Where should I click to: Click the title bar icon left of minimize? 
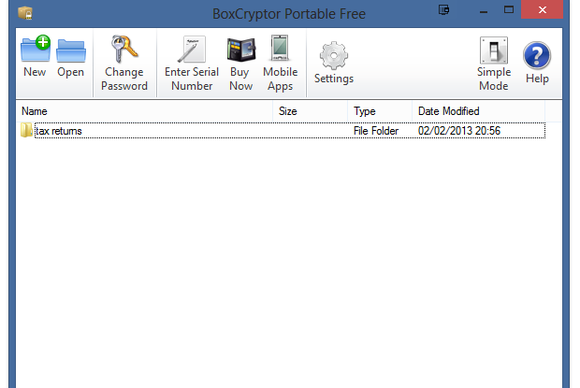[x=444, y=10]
